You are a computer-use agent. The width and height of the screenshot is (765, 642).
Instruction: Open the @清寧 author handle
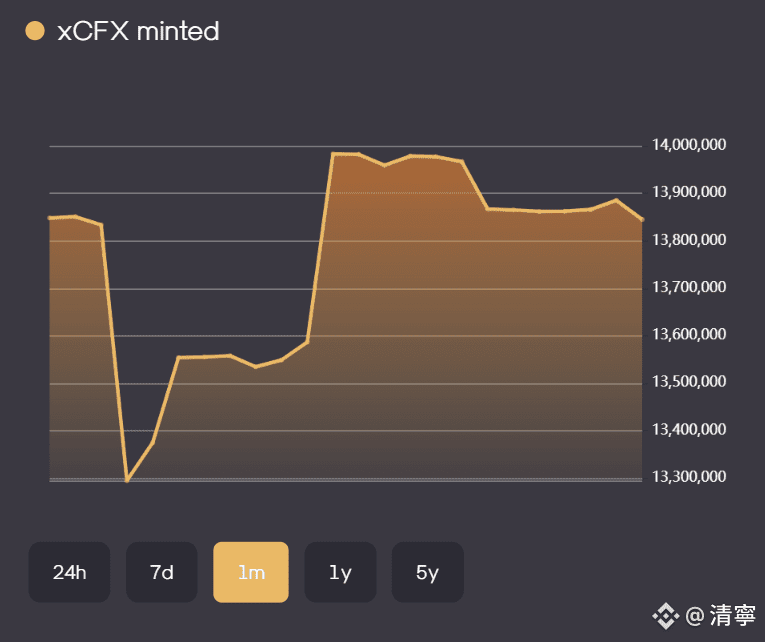tap(720, 615)
